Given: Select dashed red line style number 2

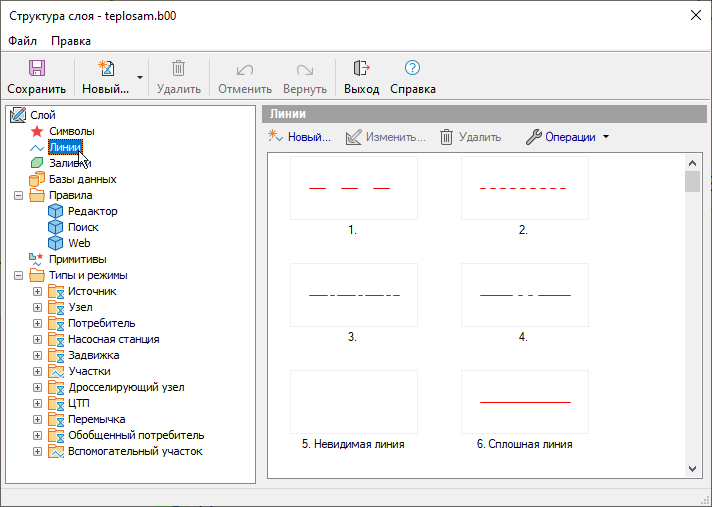Looking at the screenshot, I should coord(524,188).
